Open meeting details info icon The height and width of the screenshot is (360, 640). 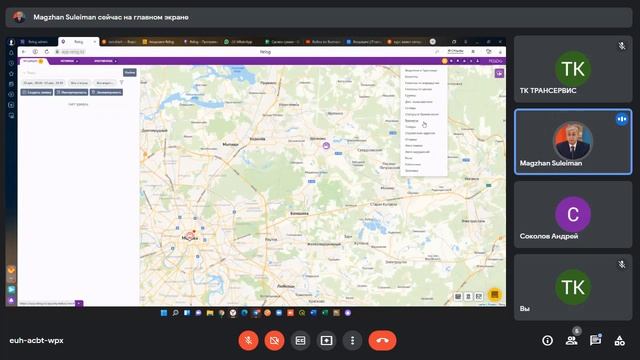547,340
